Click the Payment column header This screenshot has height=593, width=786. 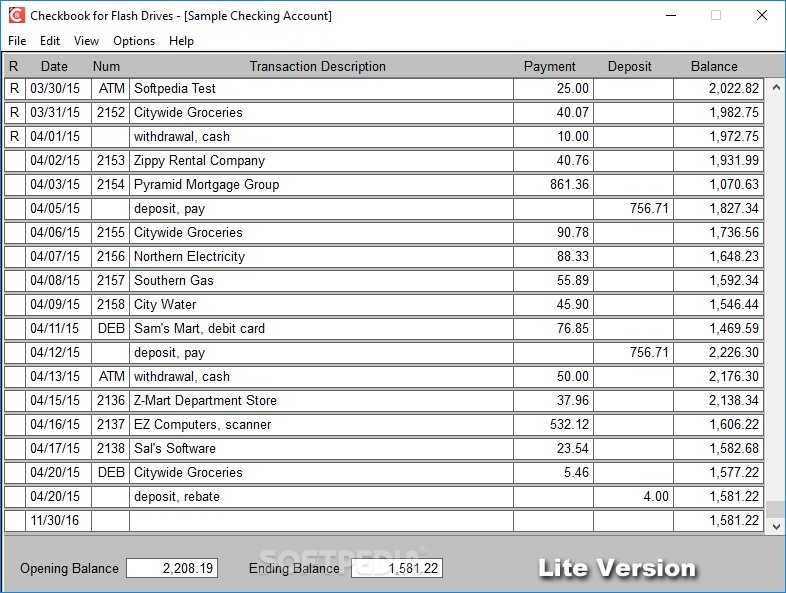coord(549,66)
